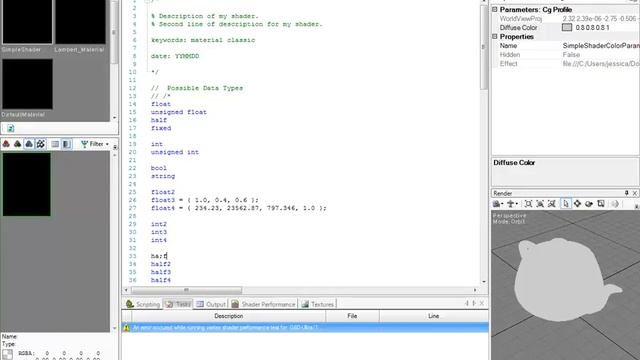Click the materials panel scroll down arrow
Viewport: 640px width, 360px height.
pos(114,118)
